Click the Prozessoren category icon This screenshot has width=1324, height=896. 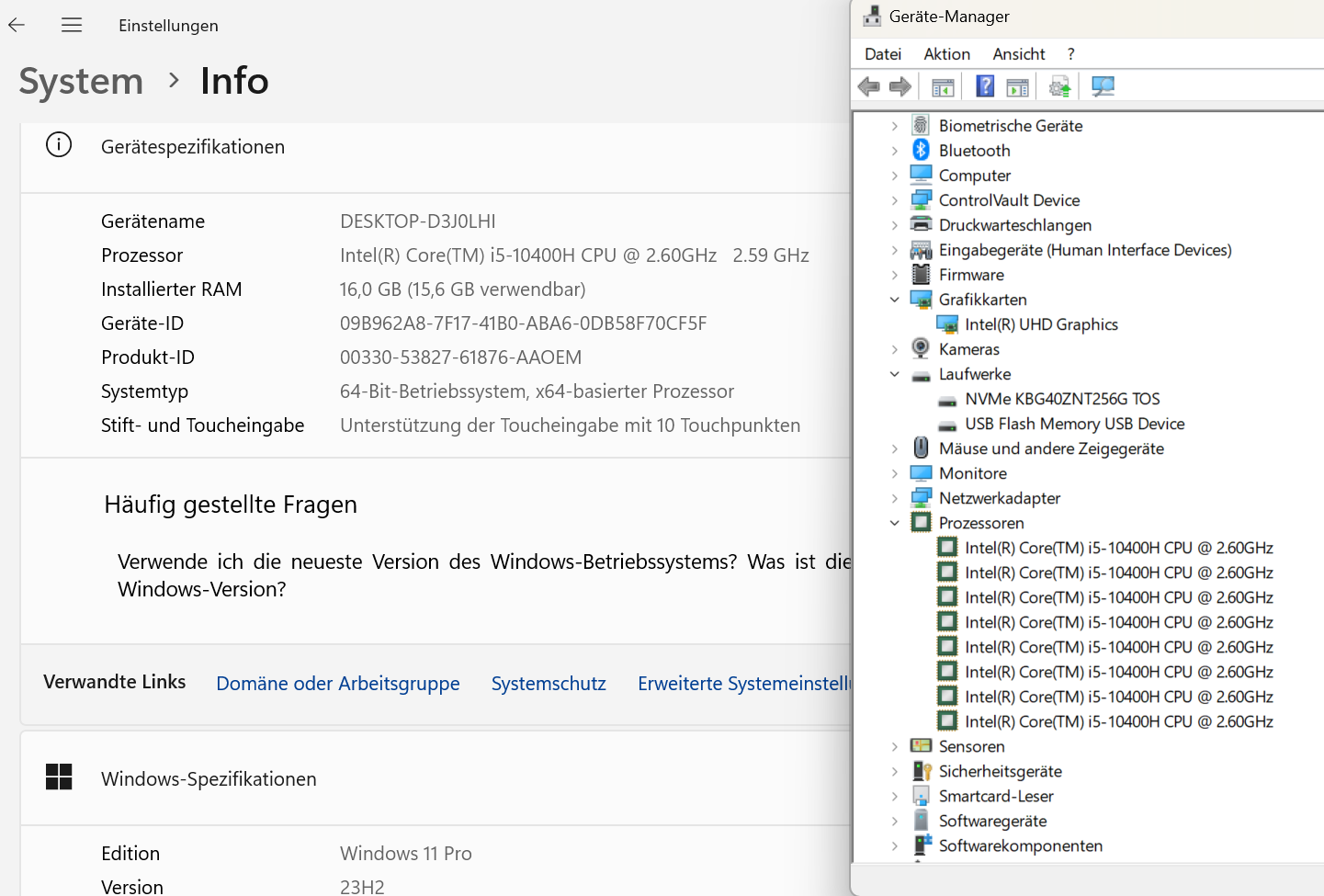pos(921,522)
